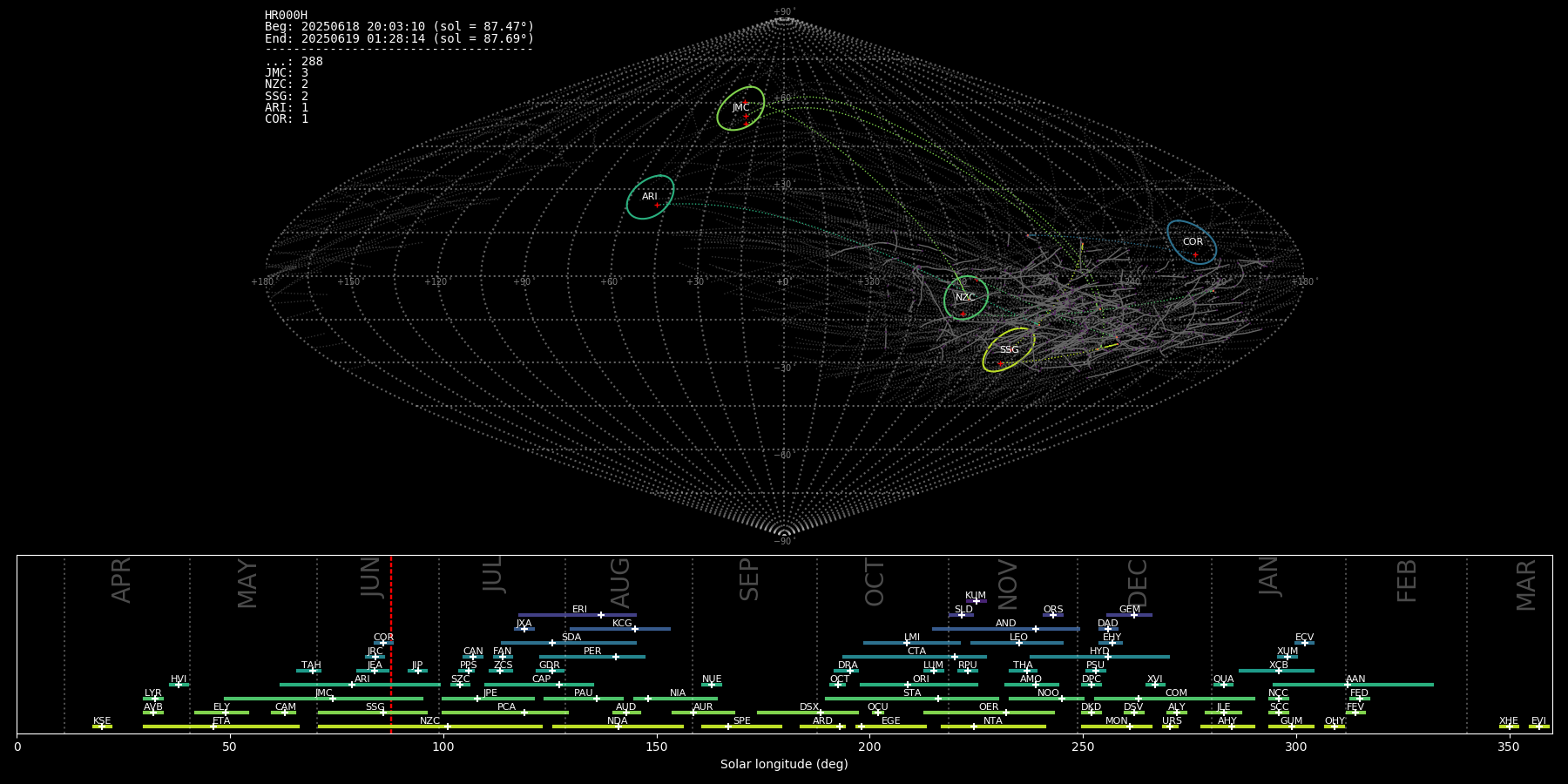
Task: Click the MAY month label in timeline
Action: click(x=247, y=584)
